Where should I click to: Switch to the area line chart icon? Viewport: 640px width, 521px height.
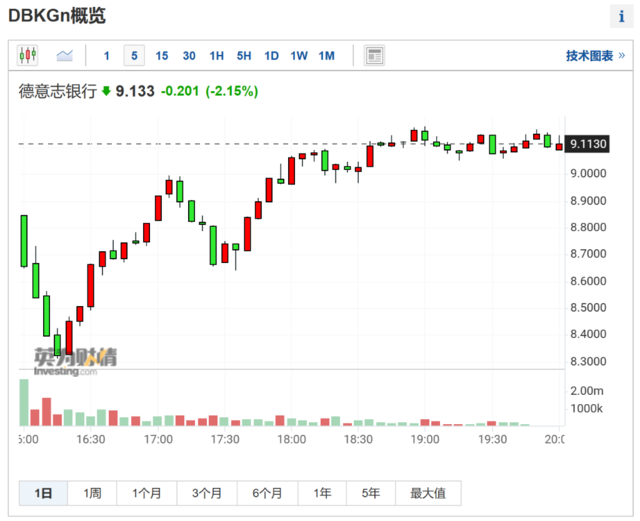tap(64, 55)
